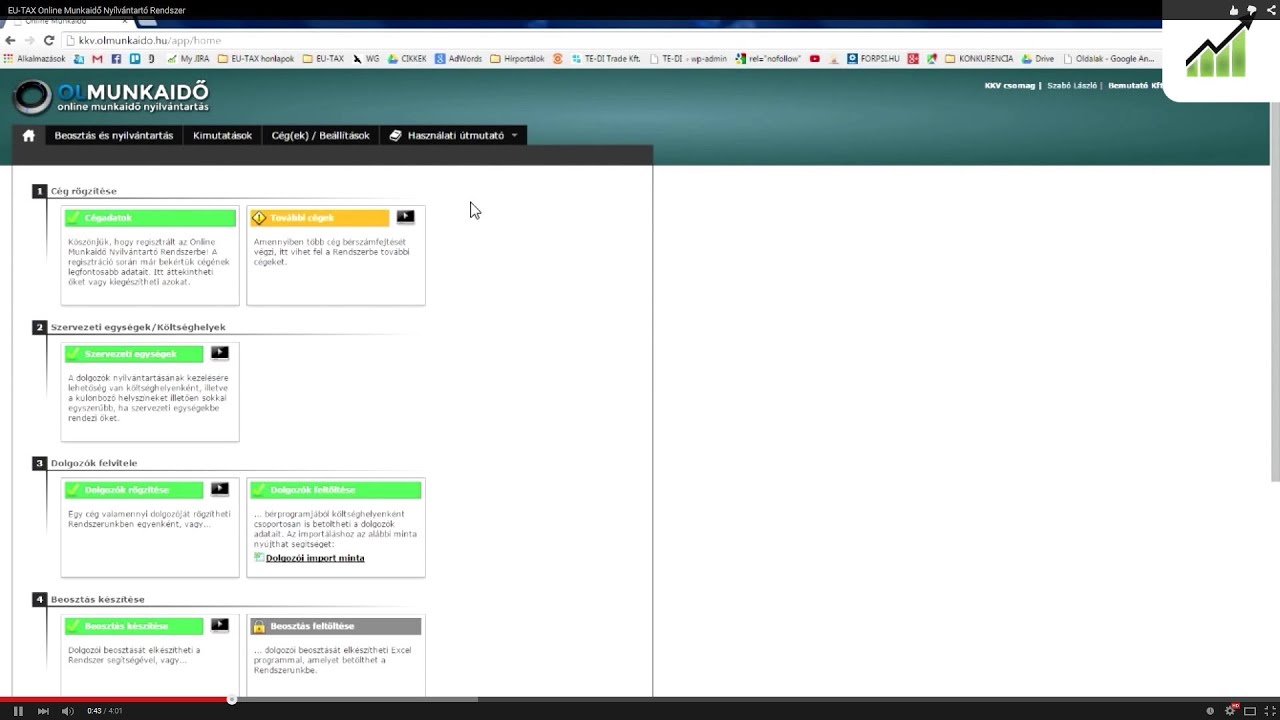Viewport: 1280px width, 720px height.
Task: Open the EU-TAX honlapok bookmark folder
Action: (256, 59)
